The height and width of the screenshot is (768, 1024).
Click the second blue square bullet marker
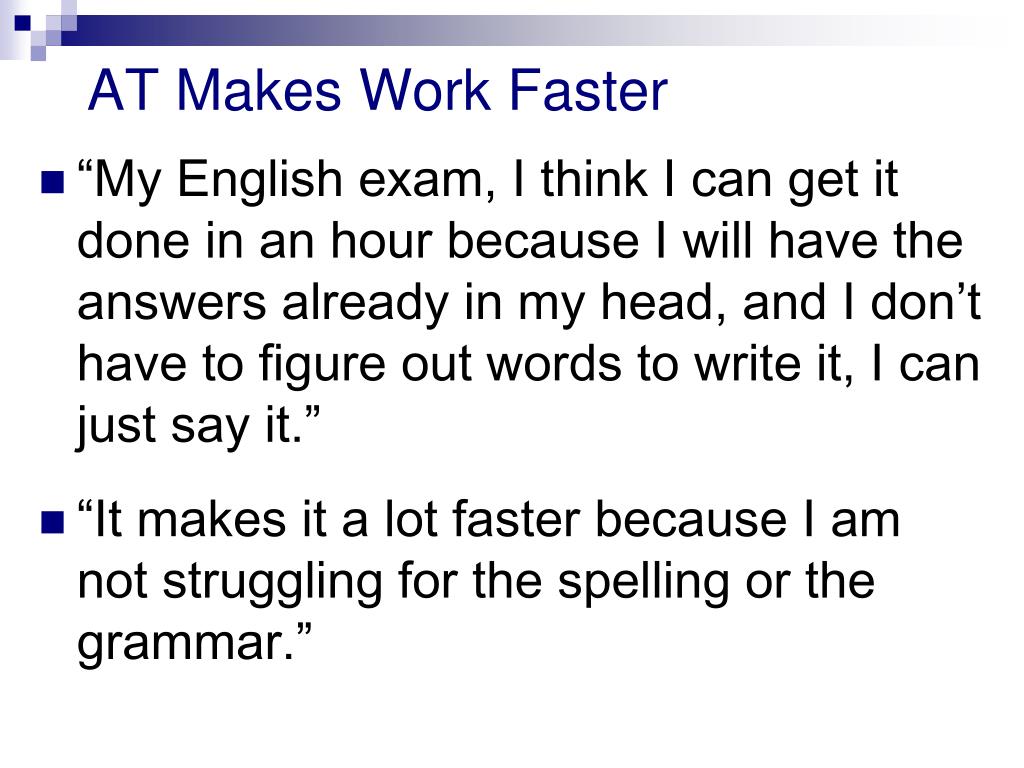pyautogui.click(x=52, y=522)
